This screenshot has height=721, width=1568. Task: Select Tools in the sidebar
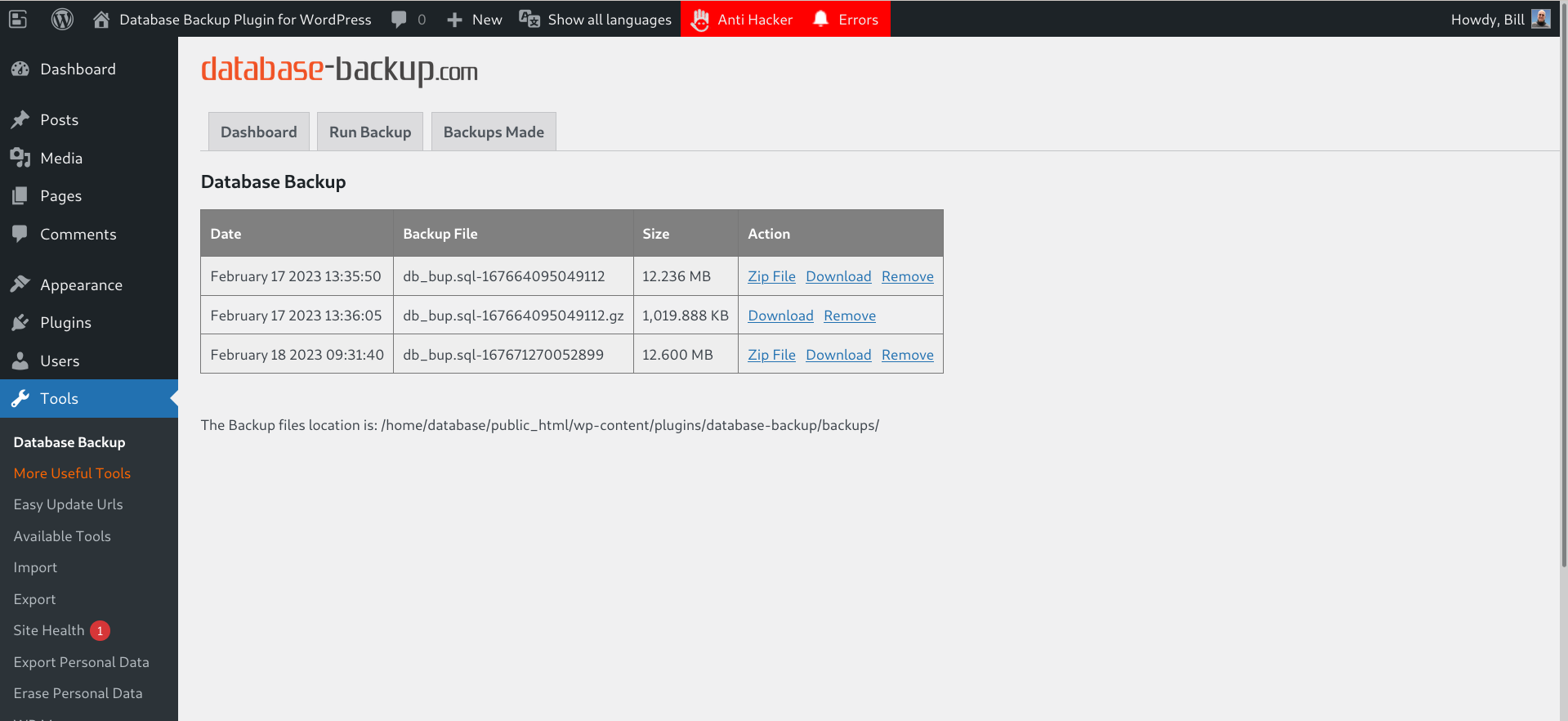(x=89, y=399)
